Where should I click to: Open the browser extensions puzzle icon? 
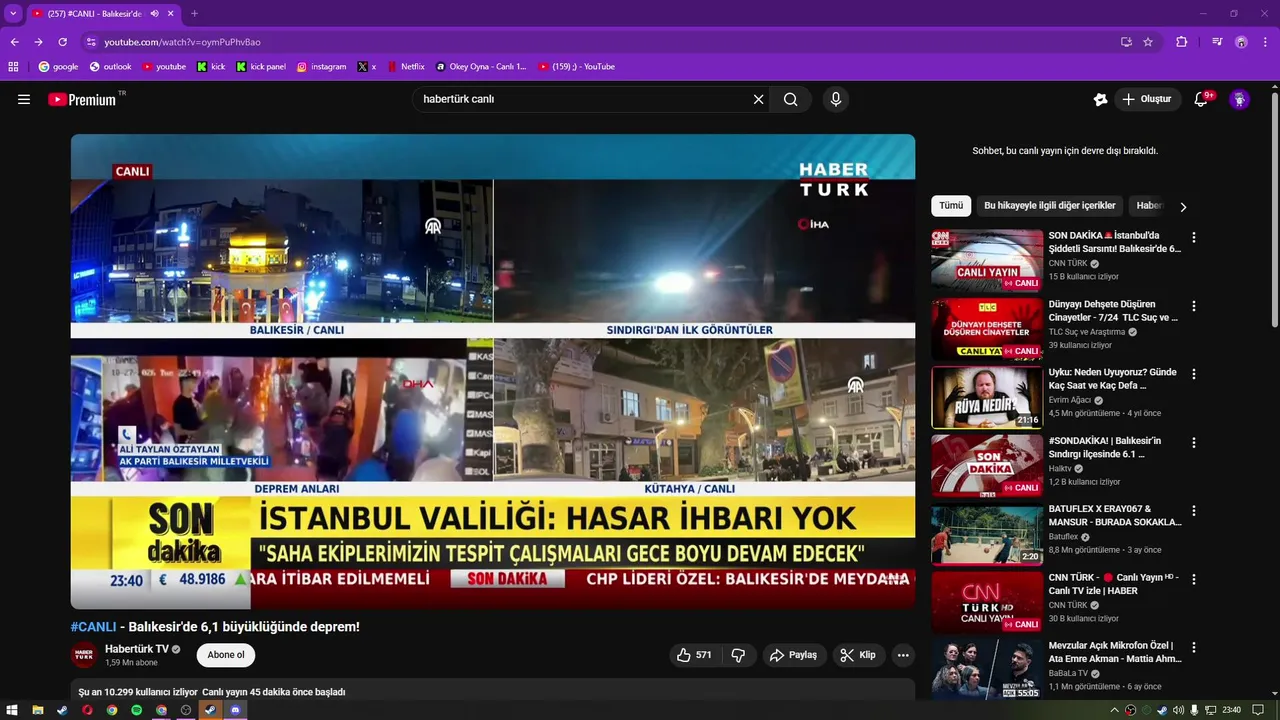point(1182,42)
